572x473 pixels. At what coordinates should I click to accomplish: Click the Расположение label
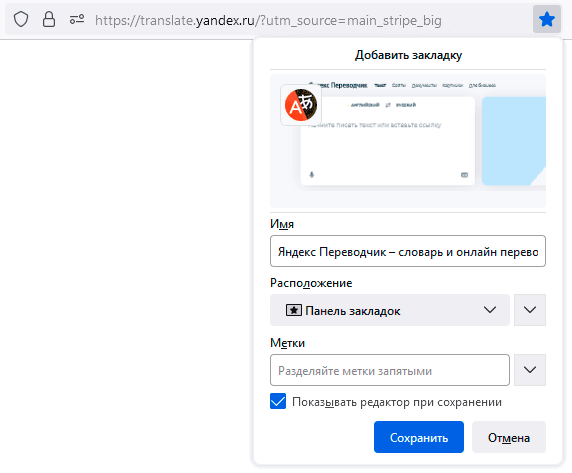click(311, 283)
